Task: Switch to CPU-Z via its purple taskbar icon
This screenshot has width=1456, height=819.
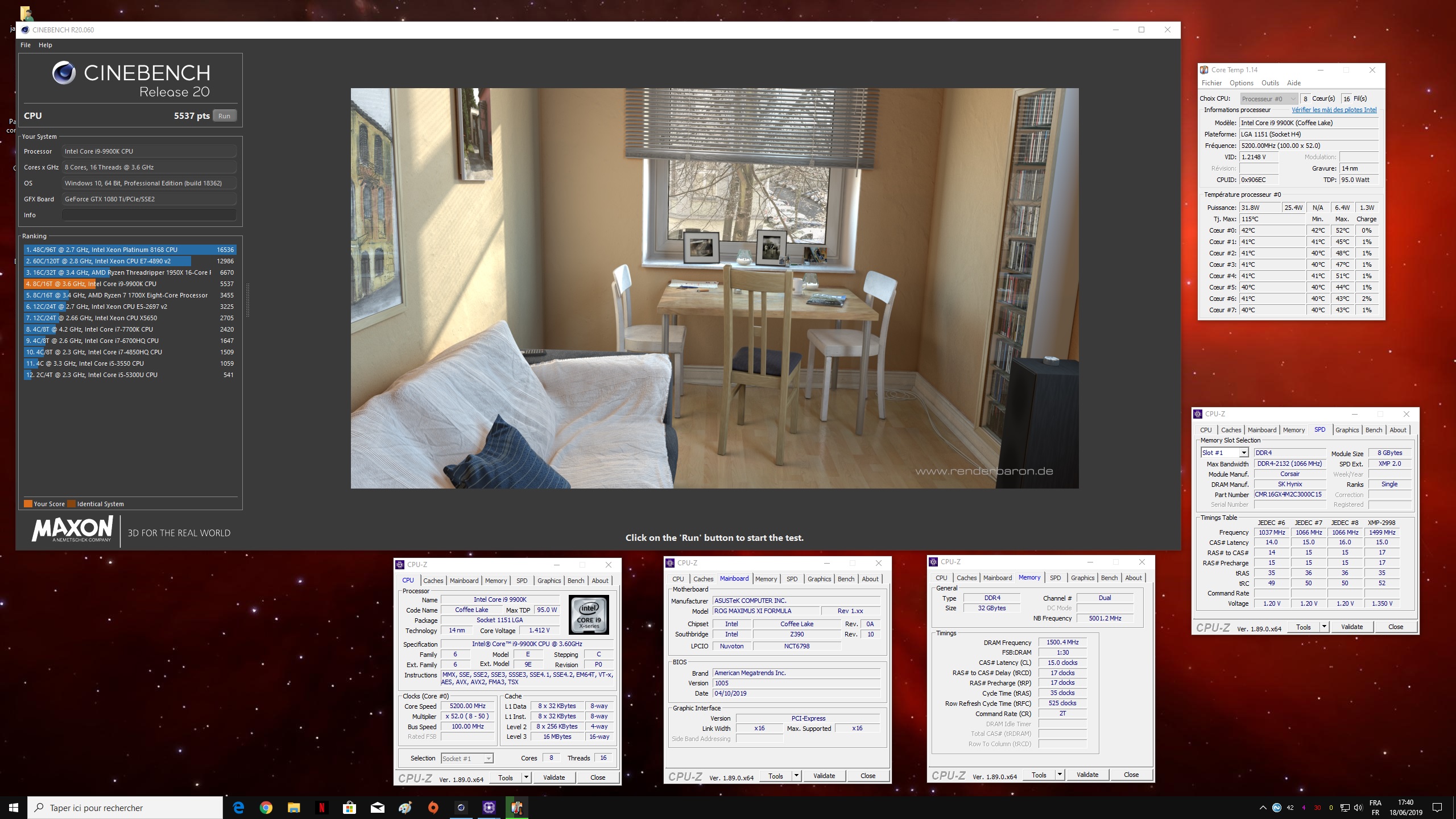Action: pos(489,808)
